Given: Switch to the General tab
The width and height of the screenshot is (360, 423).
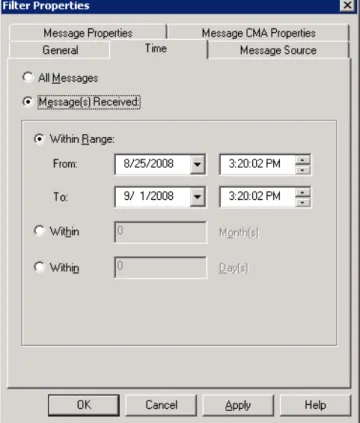Looking at the screenshot, I should (60, 50).
